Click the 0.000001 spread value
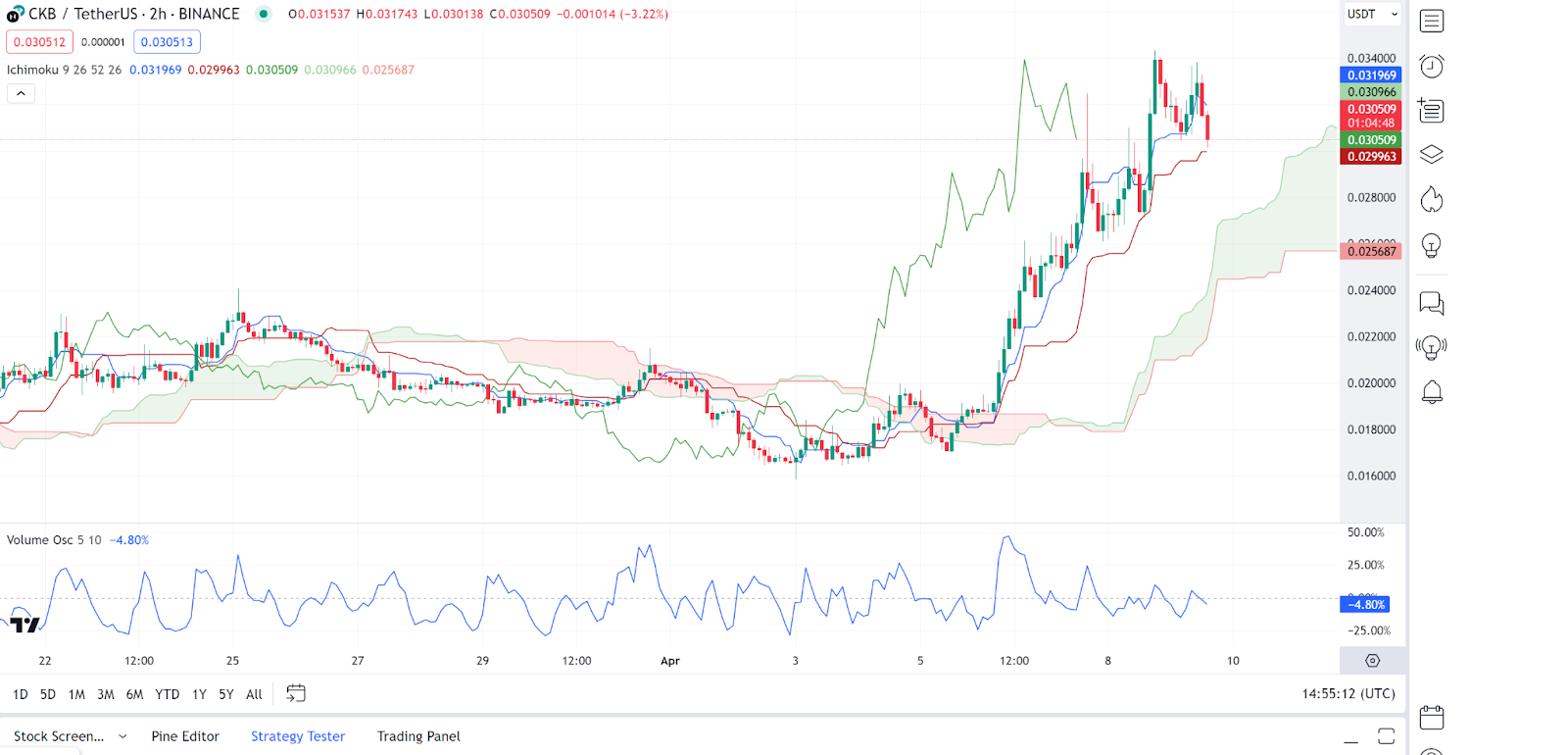Image resolution: width=1568 pixels, height=755 pixels. pyautogui.click(x=103, y=42)
